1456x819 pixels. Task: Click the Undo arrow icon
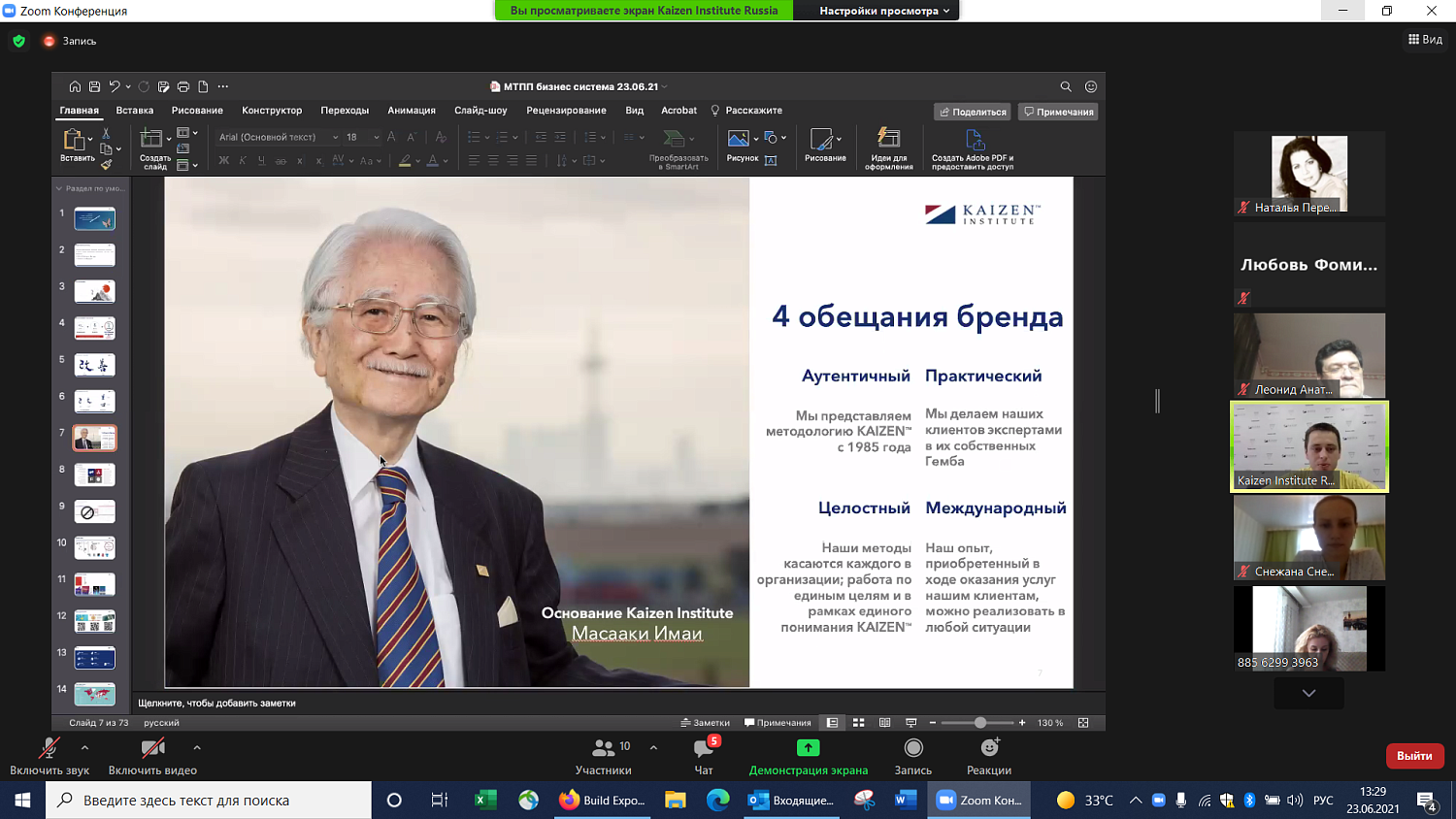tap(115, 86)
